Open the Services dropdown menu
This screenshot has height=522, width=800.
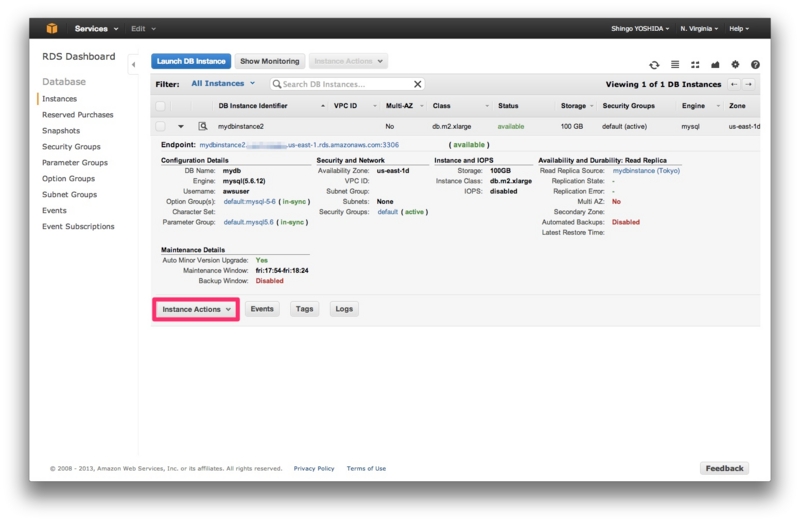[96, 29]
